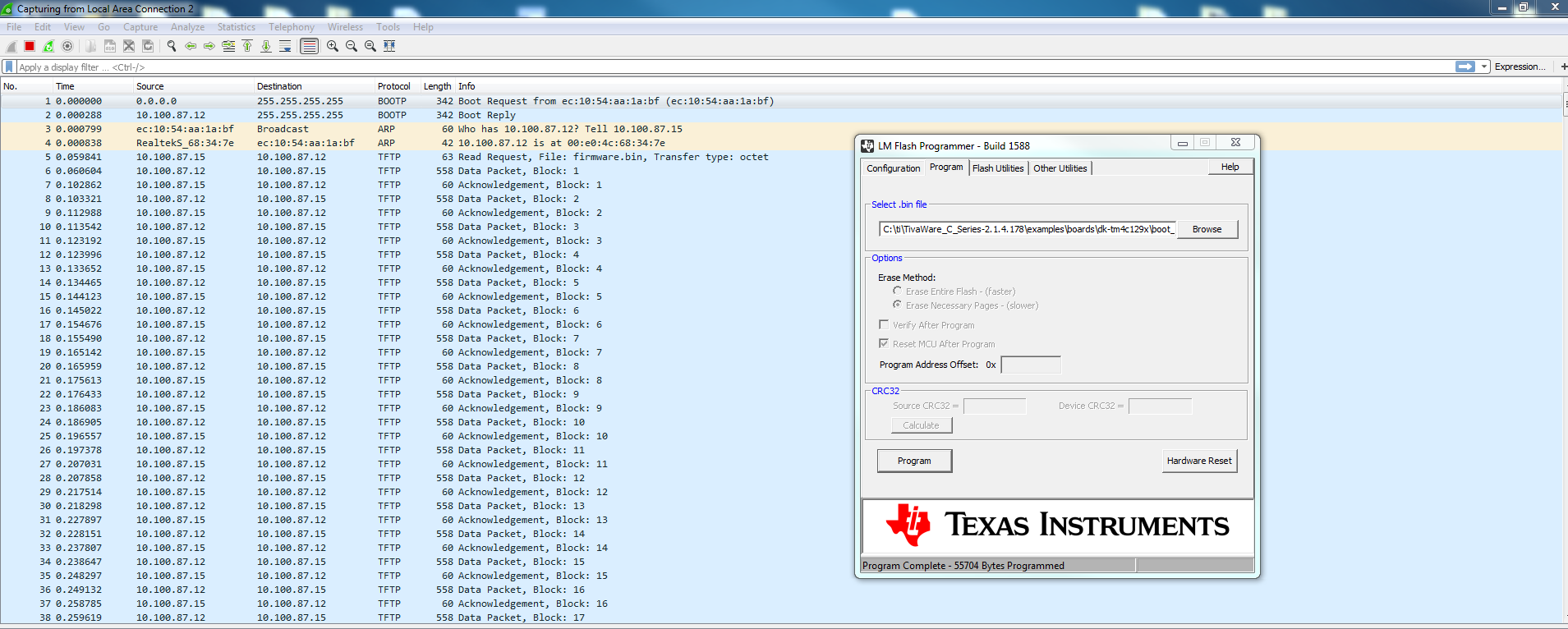Select Erase Entire Flash radio option

[897, 291]
